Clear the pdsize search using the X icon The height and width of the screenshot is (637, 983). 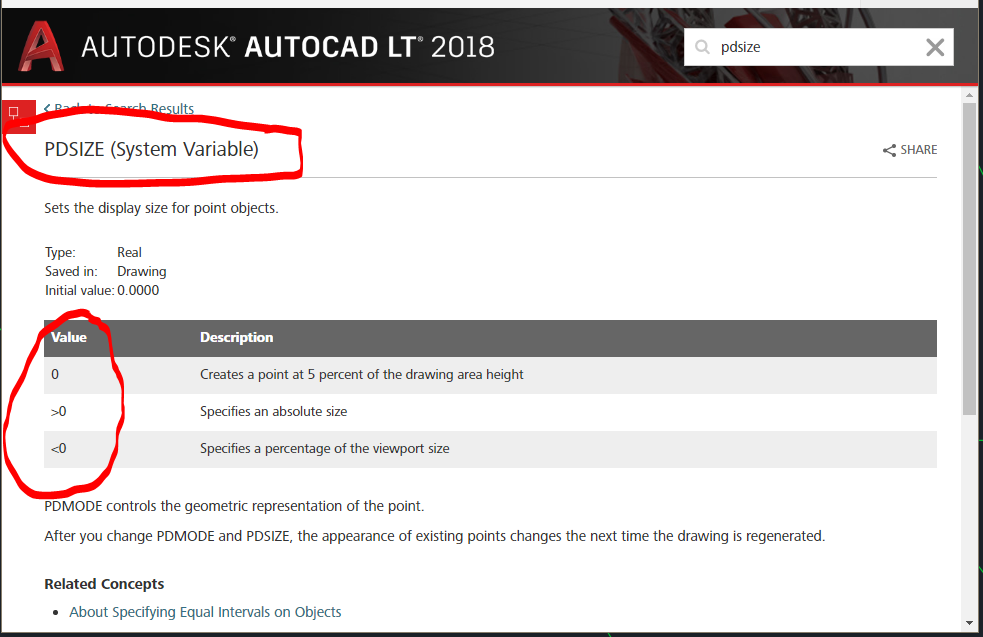pos(935,46)
